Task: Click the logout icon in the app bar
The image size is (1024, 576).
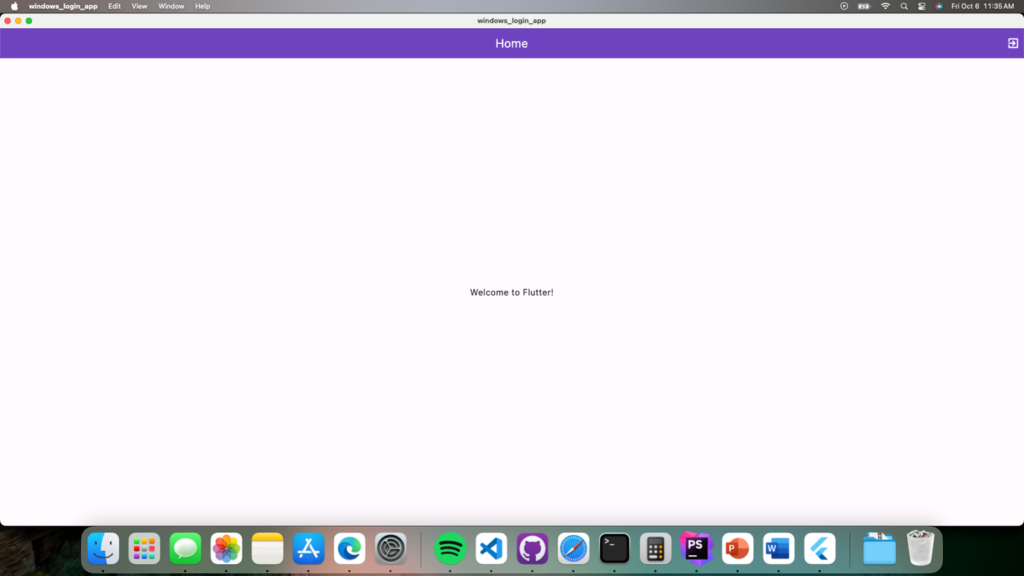Action: (1011, 43)
